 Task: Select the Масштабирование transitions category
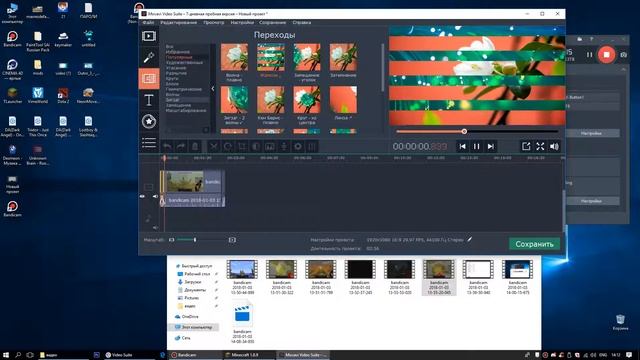(186, 111)
